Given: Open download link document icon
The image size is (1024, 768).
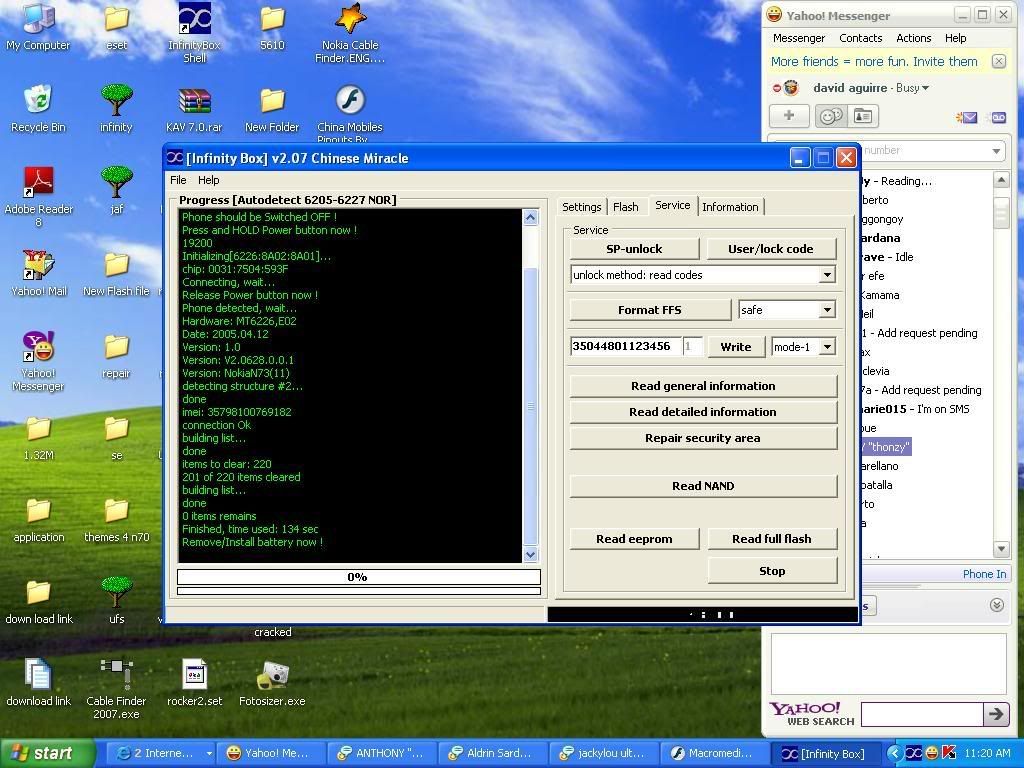Looking at the screenshot, I should [39, 682].
